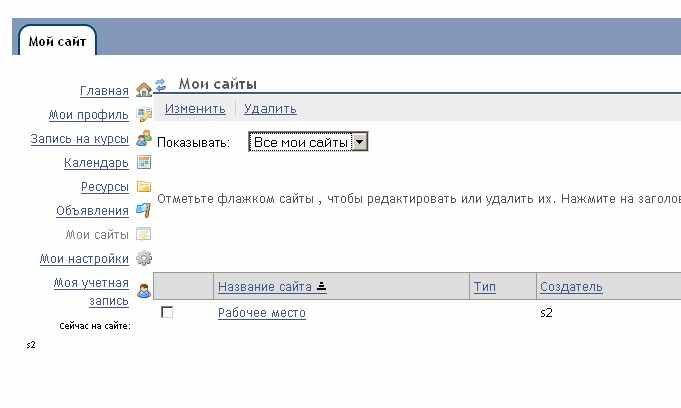Sort by Название сайта column header
Image resolution: width=681 pixels, height=408 pixels.
[x=265, y=287]
